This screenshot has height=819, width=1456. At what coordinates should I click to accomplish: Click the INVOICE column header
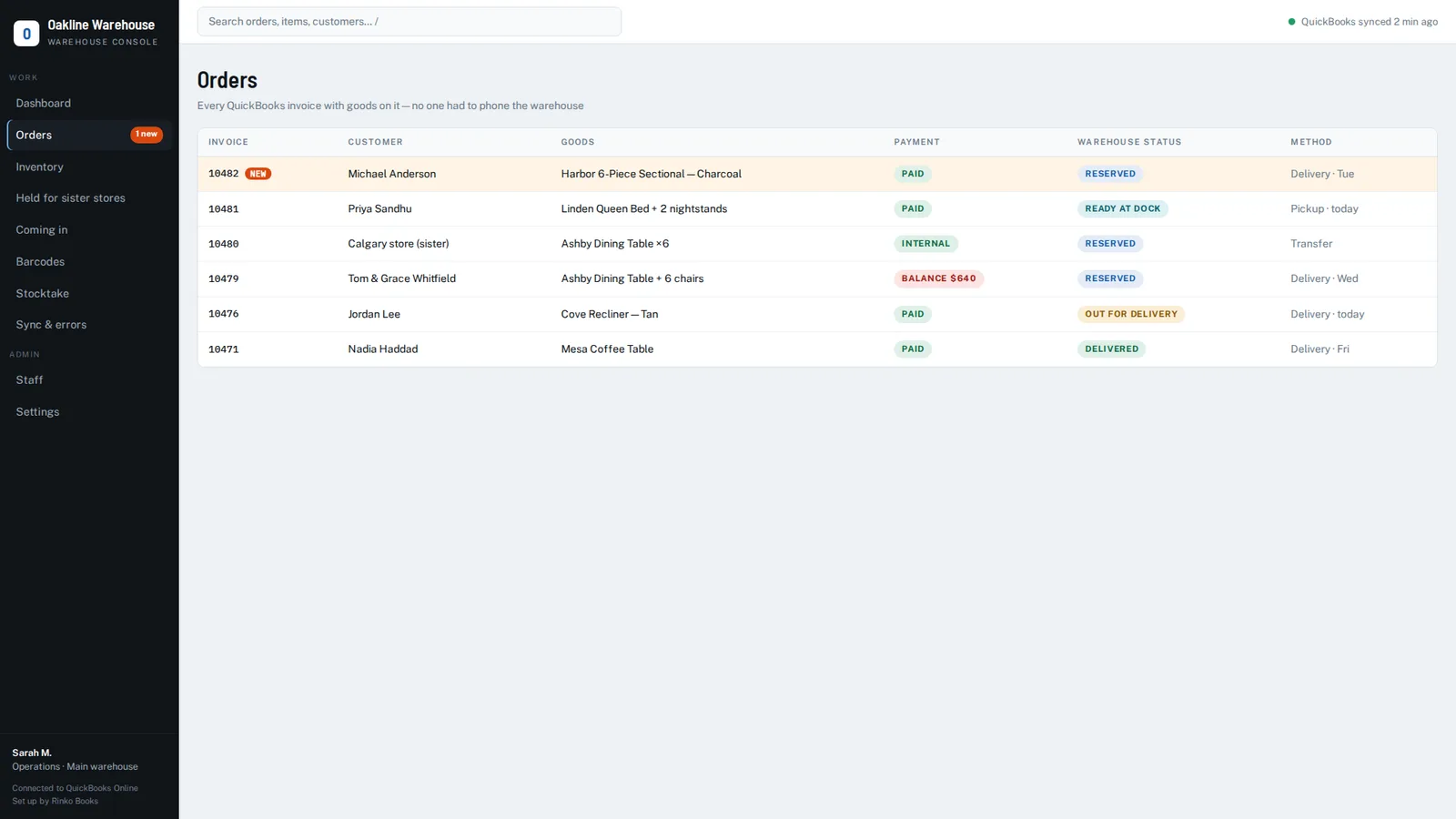pyautogui.click(x=228, y=142)
